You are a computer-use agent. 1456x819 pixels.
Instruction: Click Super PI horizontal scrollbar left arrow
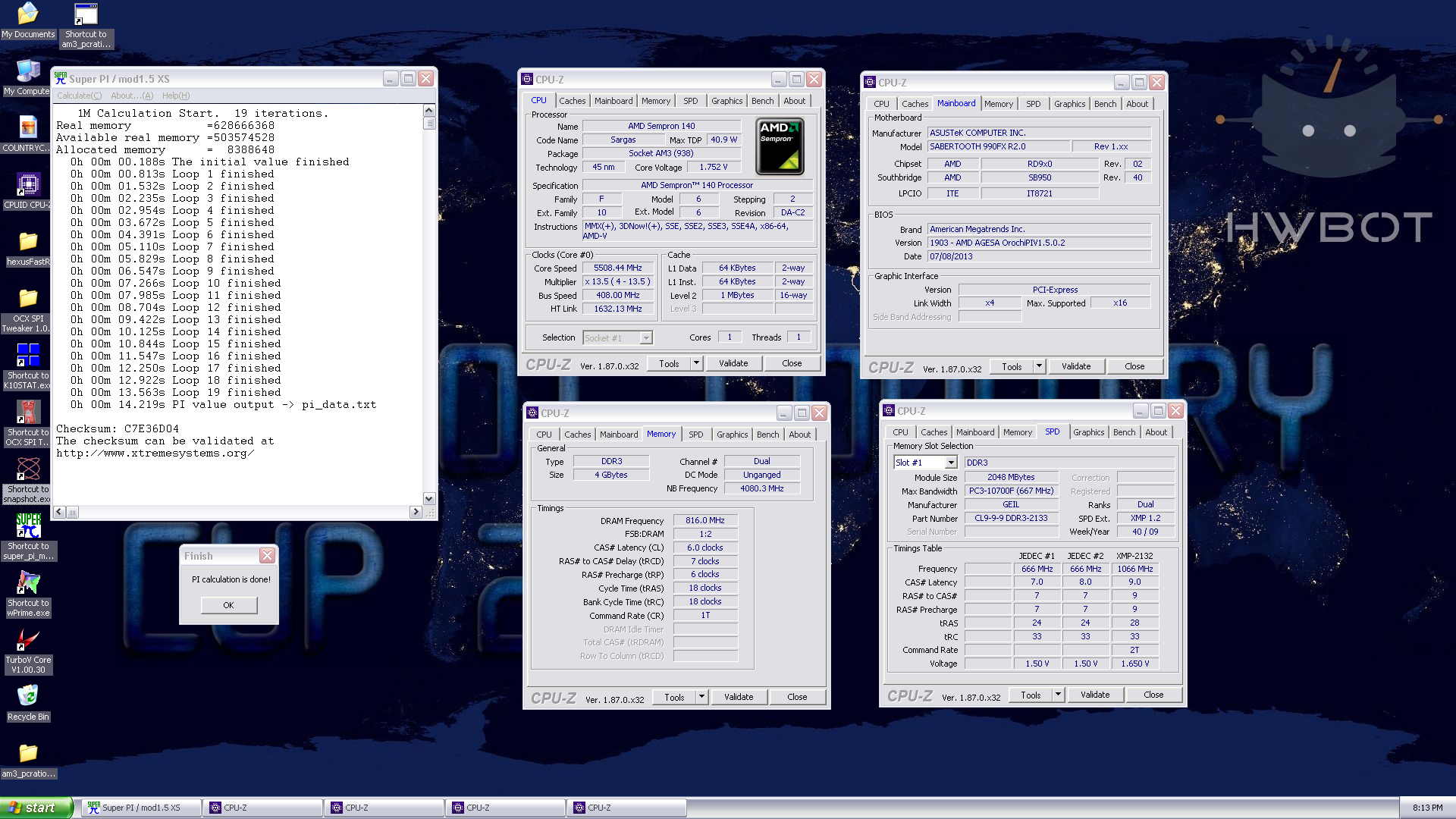59,512
